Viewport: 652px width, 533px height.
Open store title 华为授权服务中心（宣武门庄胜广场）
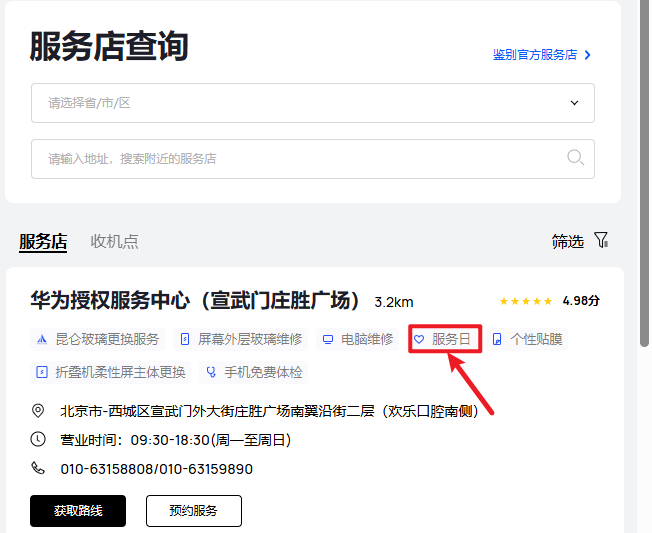(x=195, y=300)
